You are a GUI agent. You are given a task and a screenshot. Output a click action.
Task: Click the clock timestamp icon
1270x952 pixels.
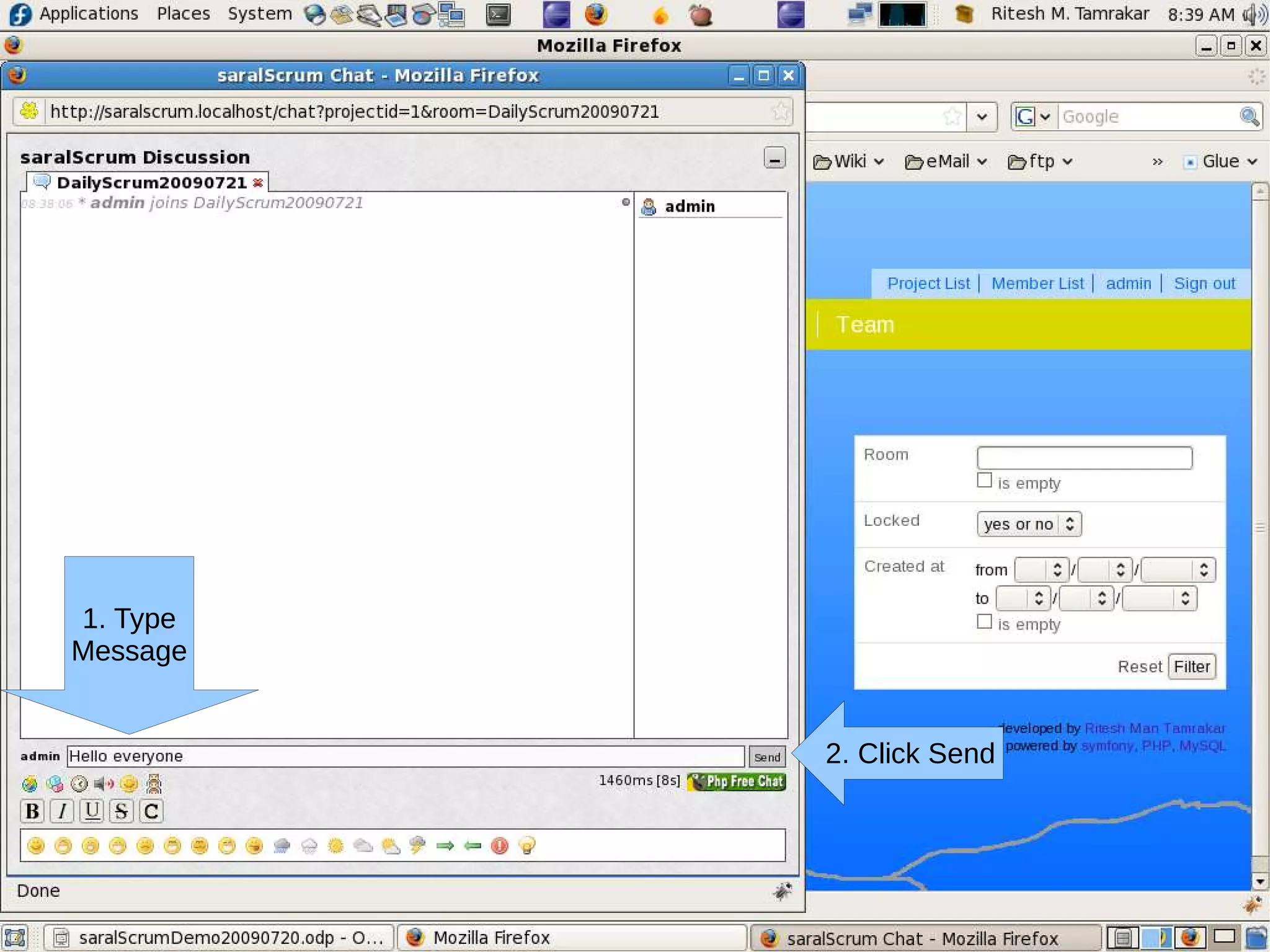79,784
